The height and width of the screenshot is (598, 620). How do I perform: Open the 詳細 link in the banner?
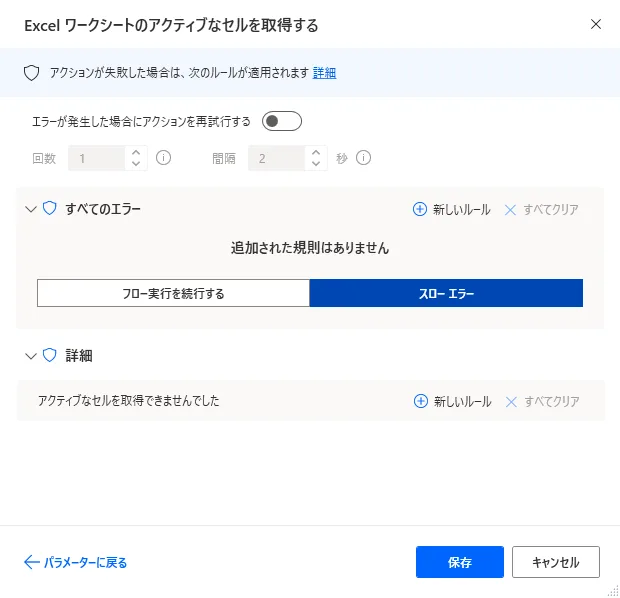(x=324, y=73)
